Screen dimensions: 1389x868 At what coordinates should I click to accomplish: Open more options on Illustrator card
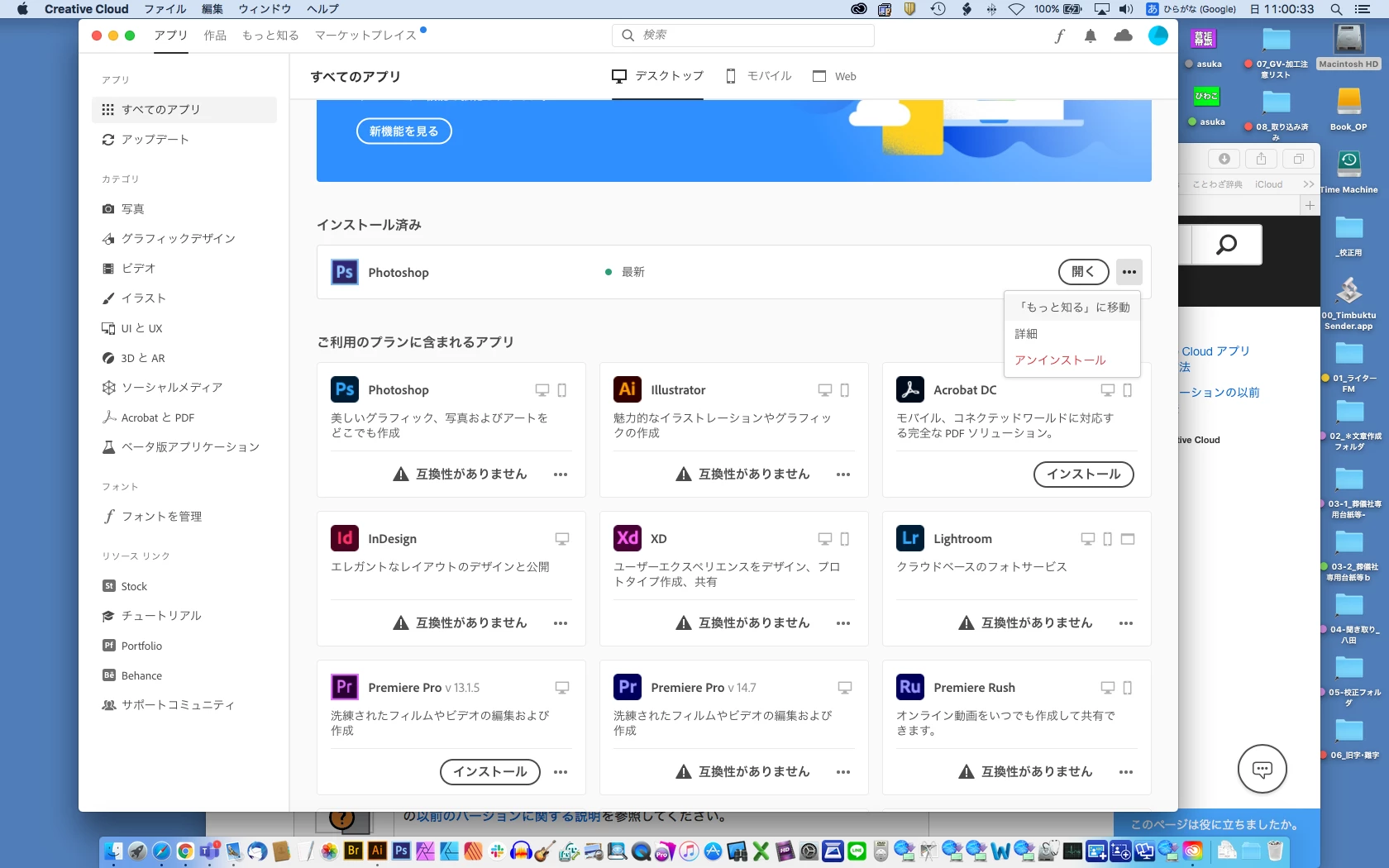pos(843,475)
